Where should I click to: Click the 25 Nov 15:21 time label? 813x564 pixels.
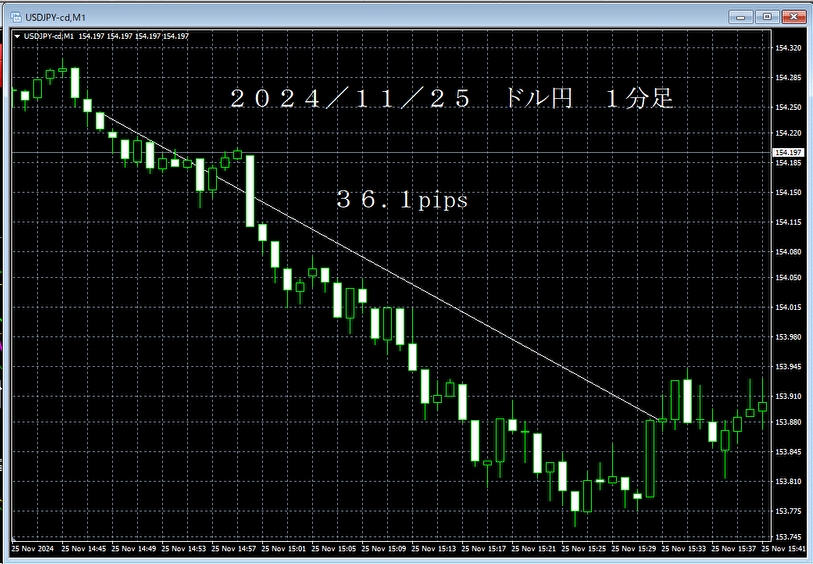point(534,548)
